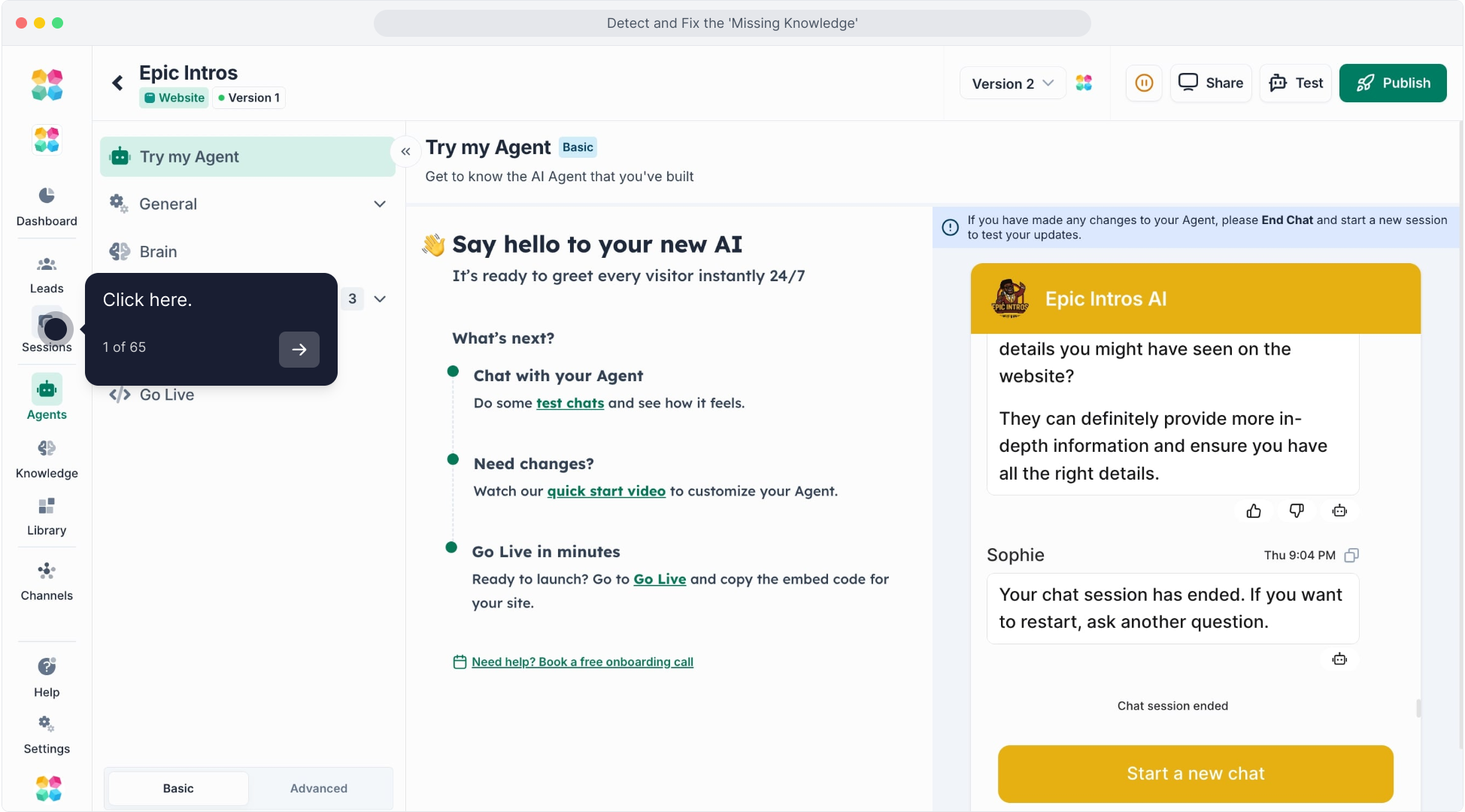
Task: Collapse the side panel with double chevron
Action: click(405, 151)
